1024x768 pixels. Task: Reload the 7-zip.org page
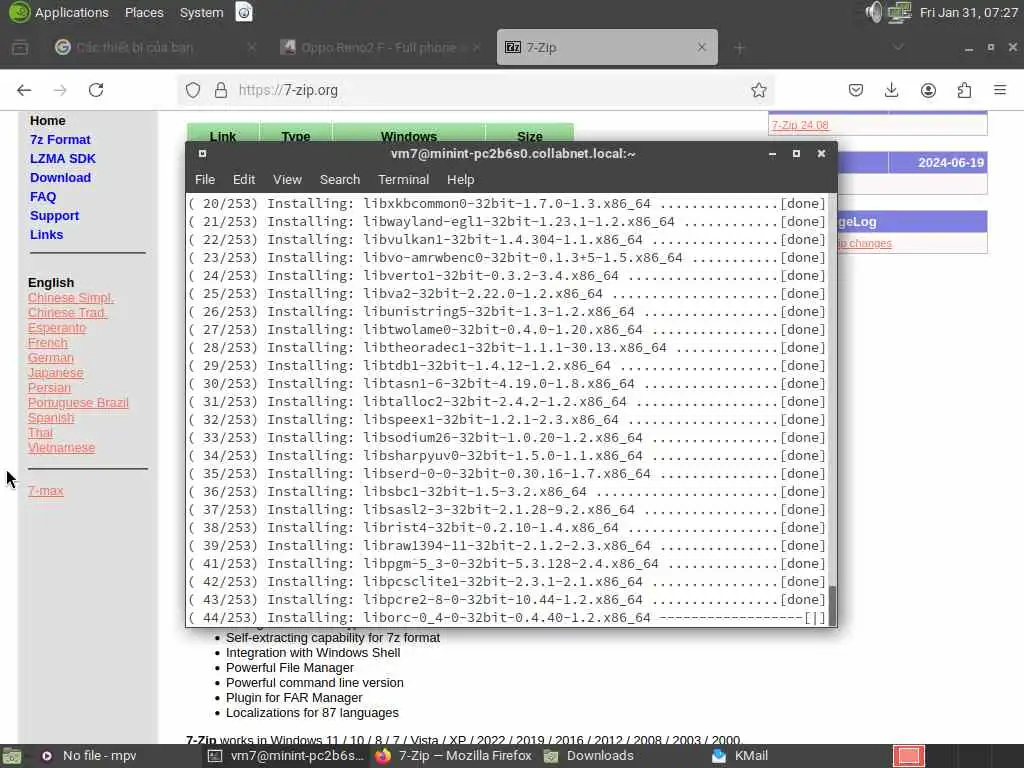tap(96, 90)
